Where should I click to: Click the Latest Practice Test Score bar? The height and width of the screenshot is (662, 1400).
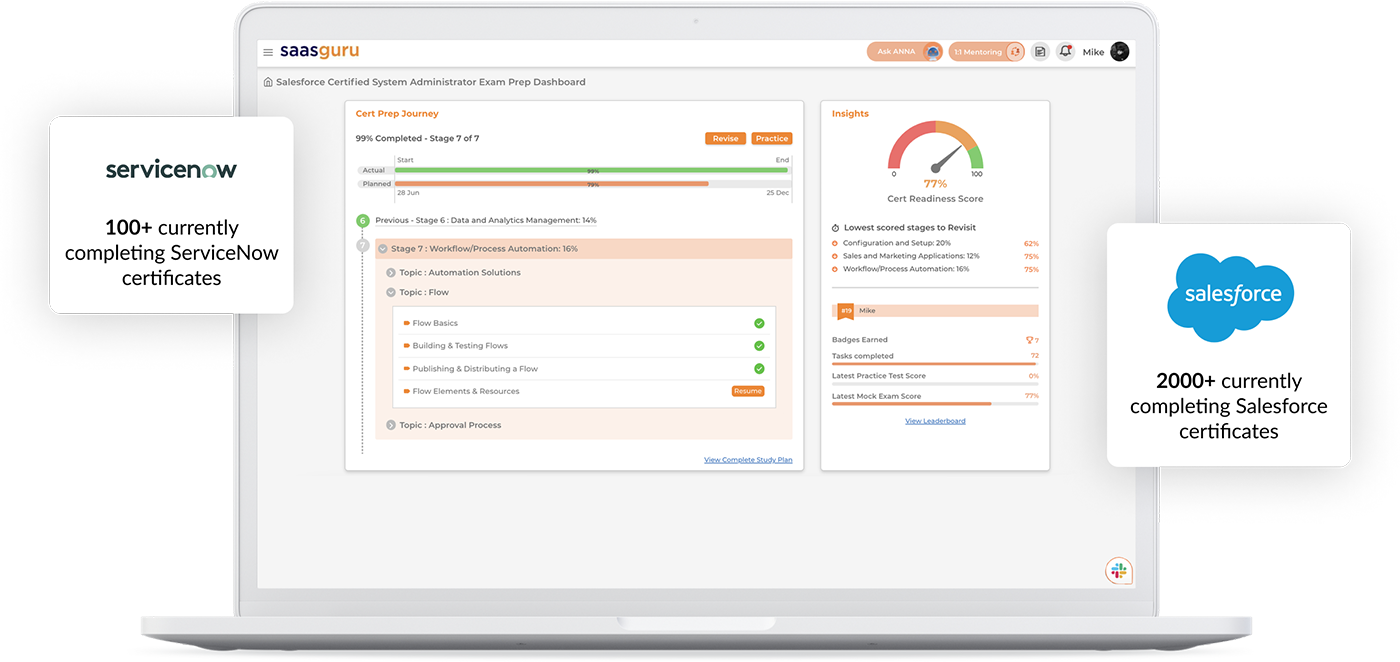click(x=935, y=384)
